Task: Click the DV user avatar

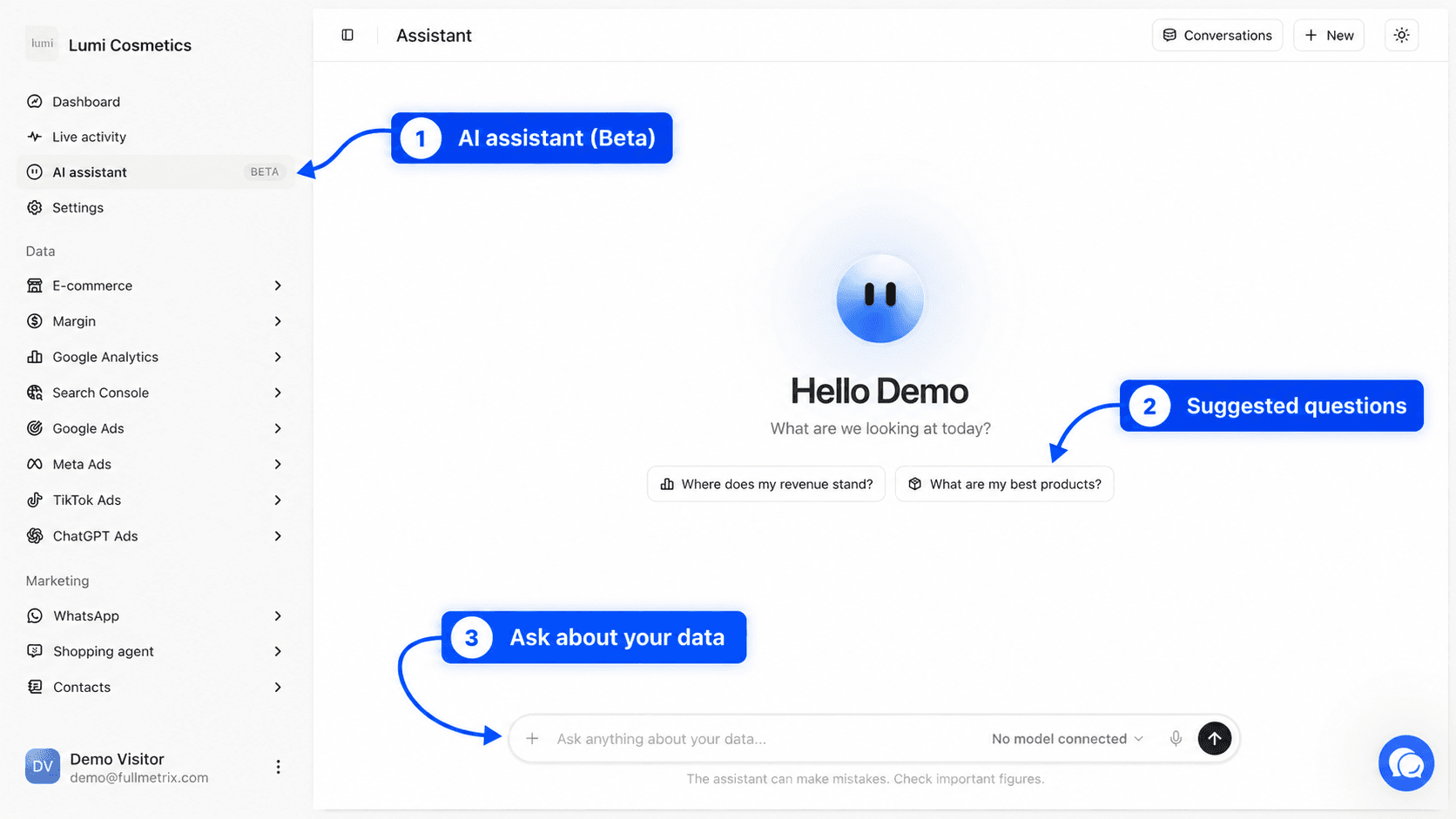Action: click(x=42, y=767)
